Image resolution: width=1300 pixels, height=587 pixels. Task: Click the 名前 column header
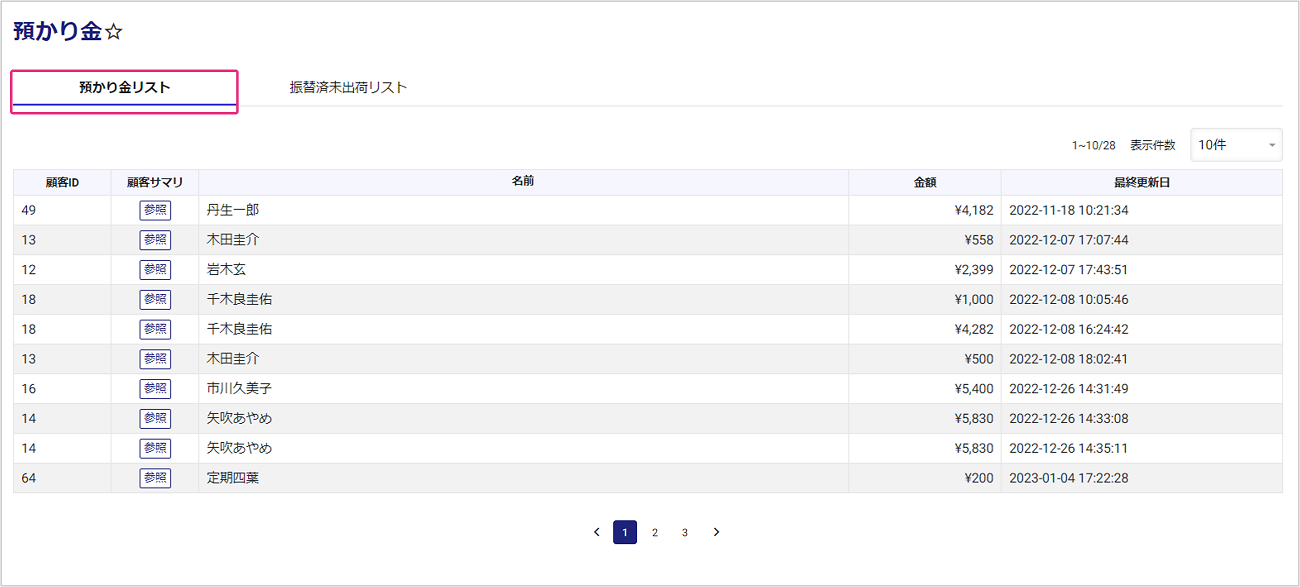523,182
